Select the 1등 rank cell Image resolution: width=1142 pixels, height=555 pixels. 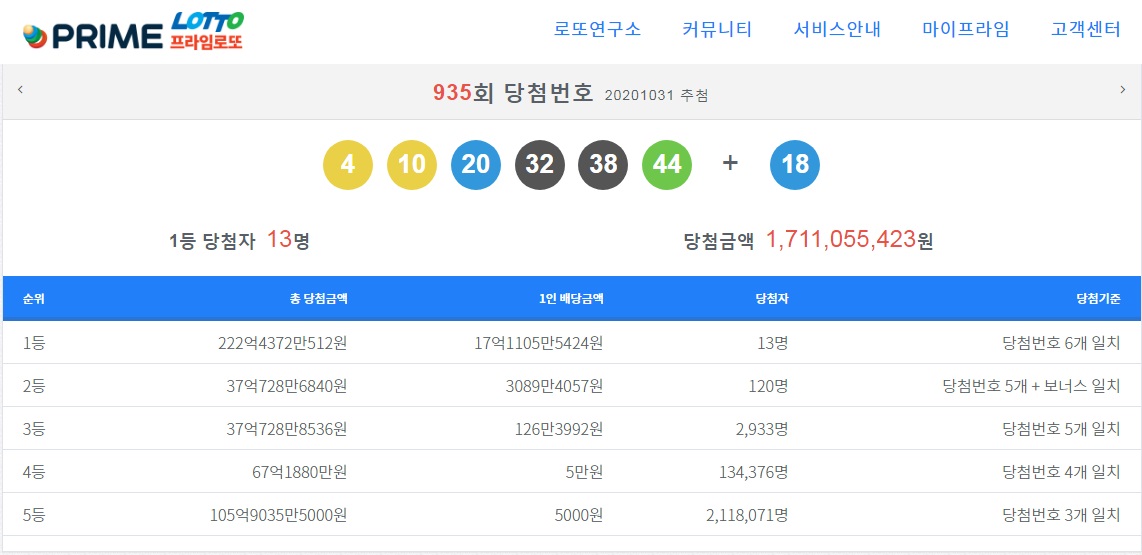(x=34, y=344)
